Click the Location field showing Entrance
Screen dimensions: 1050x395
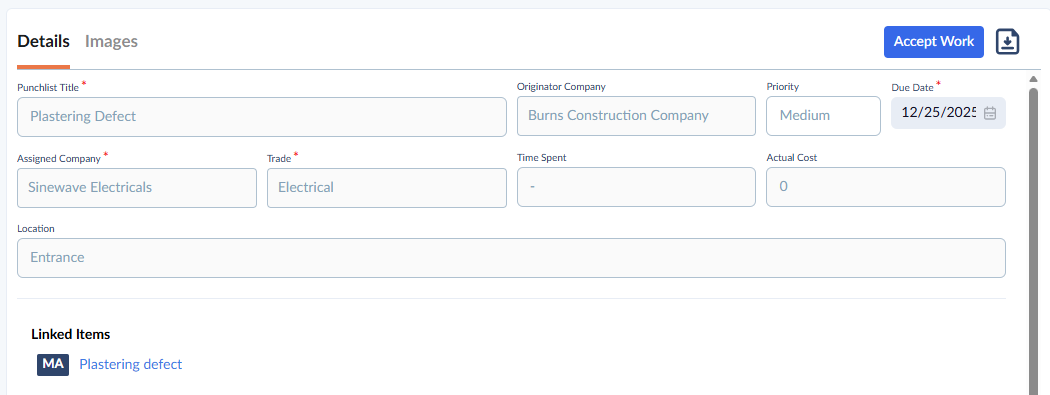click(512, 258)
